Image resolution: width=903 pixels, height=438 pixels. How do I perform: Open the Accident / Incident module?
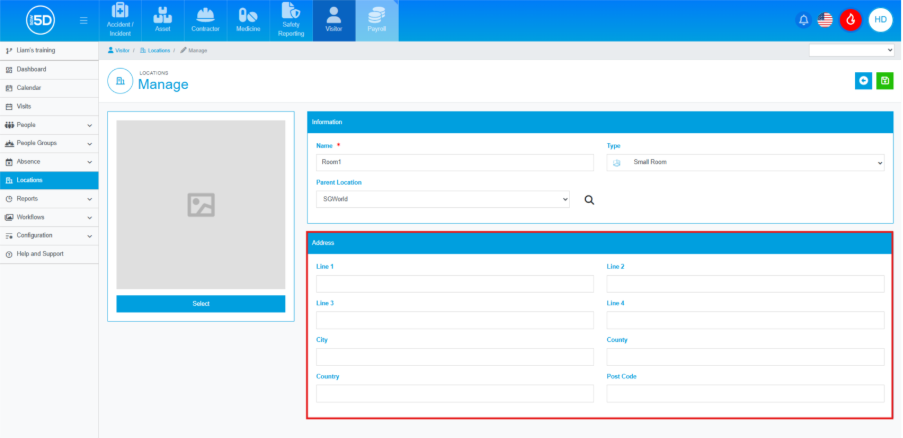point(120,20)
